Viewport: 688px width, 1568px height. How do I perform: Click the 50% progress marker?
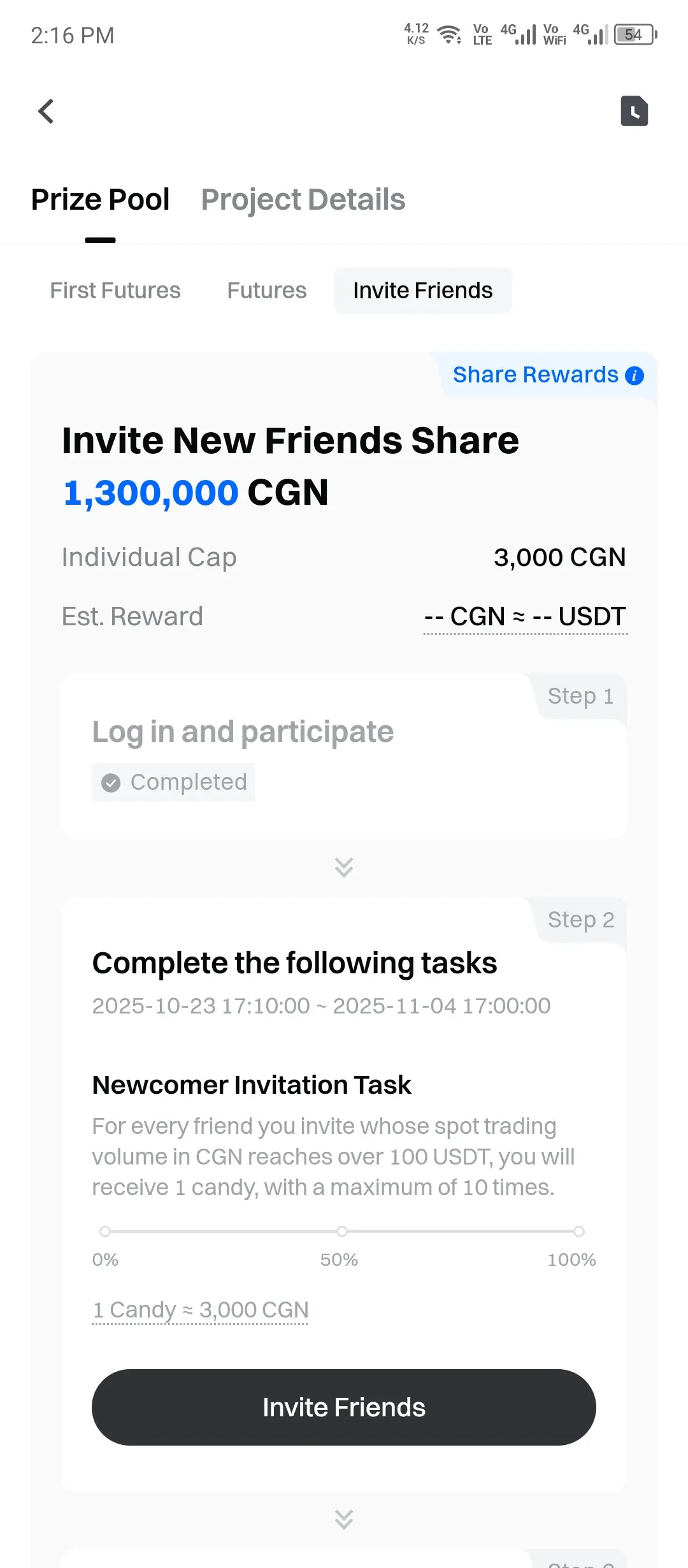tap(342, 1231)
